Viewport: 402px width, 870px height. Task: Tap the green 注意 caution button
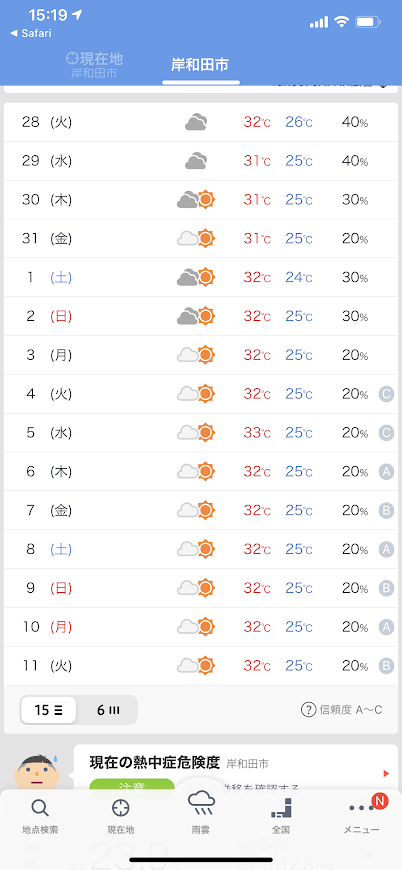(x=132, y=786)
